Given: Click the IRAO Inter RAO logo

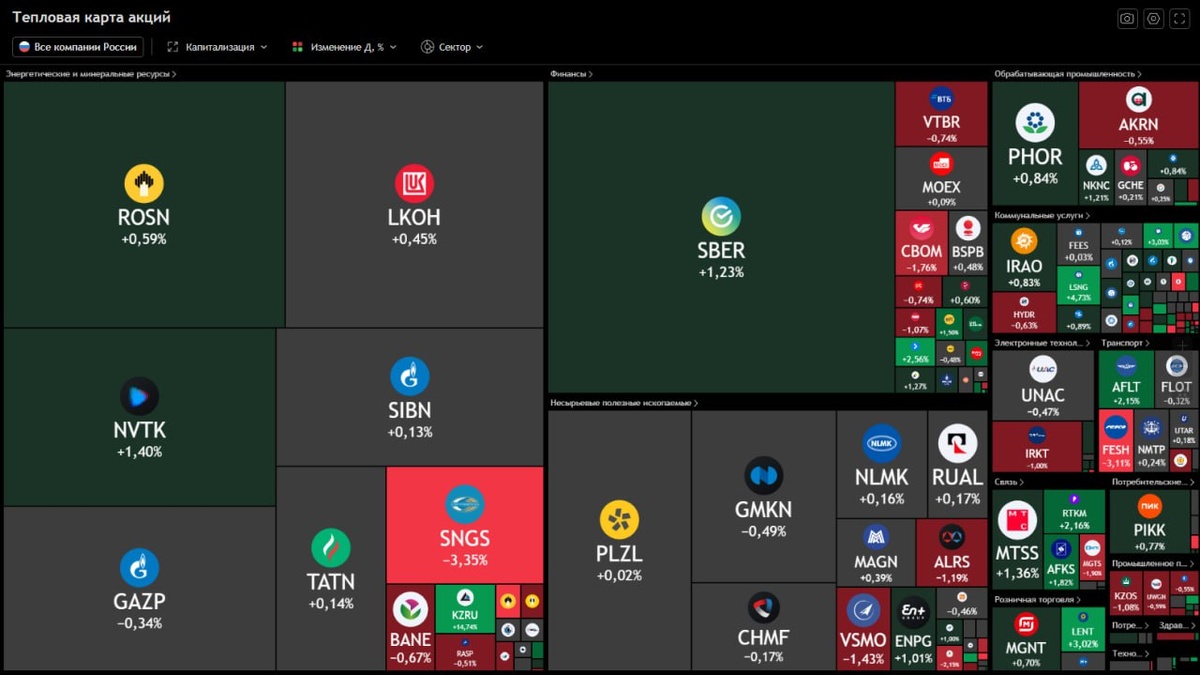Looking at the screenshot, I should pyautogui.click(x=1023, y=241).
